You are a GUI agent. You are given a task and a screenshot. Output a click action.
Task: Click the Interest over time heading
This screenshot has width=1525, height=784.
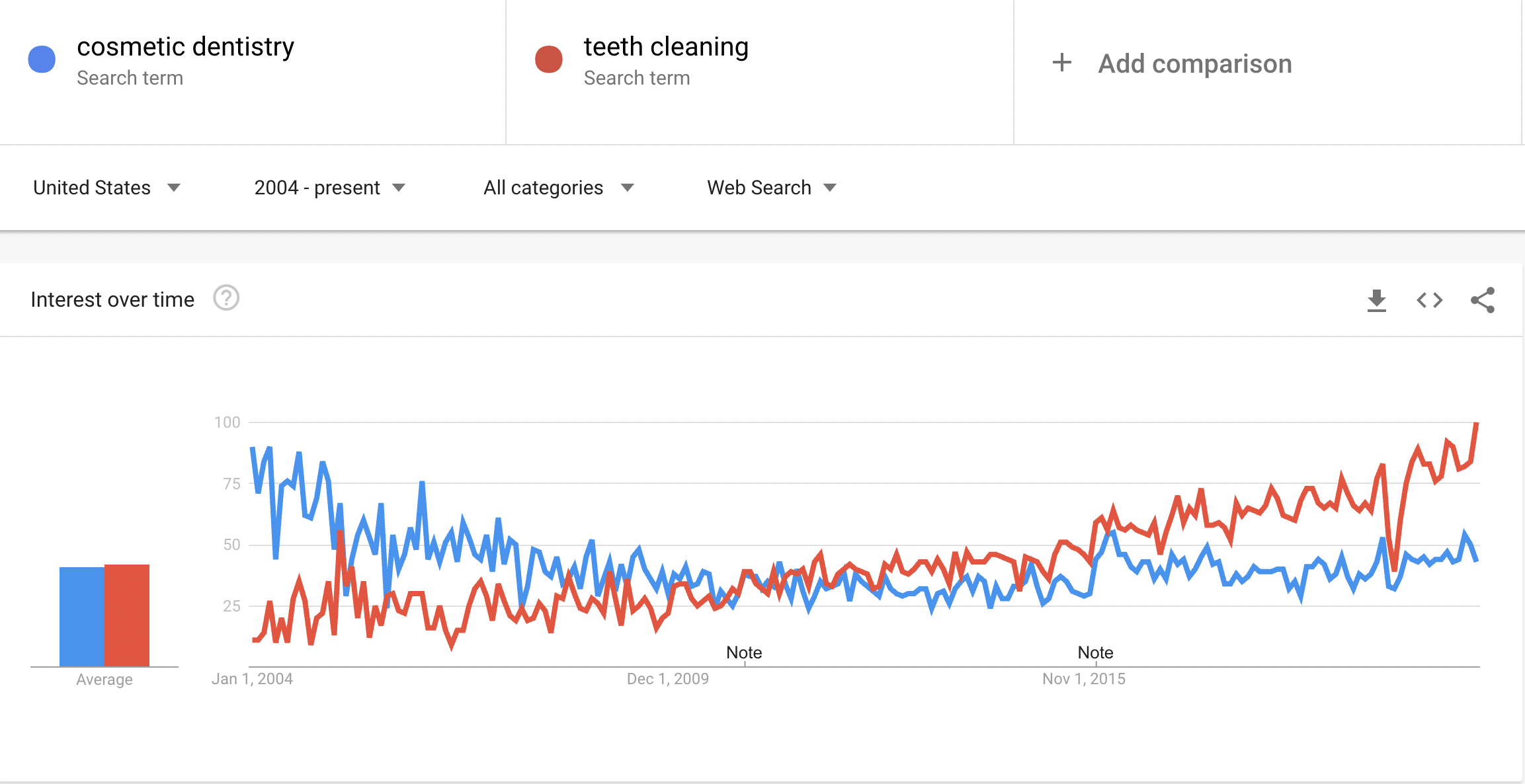coord(112,299)
